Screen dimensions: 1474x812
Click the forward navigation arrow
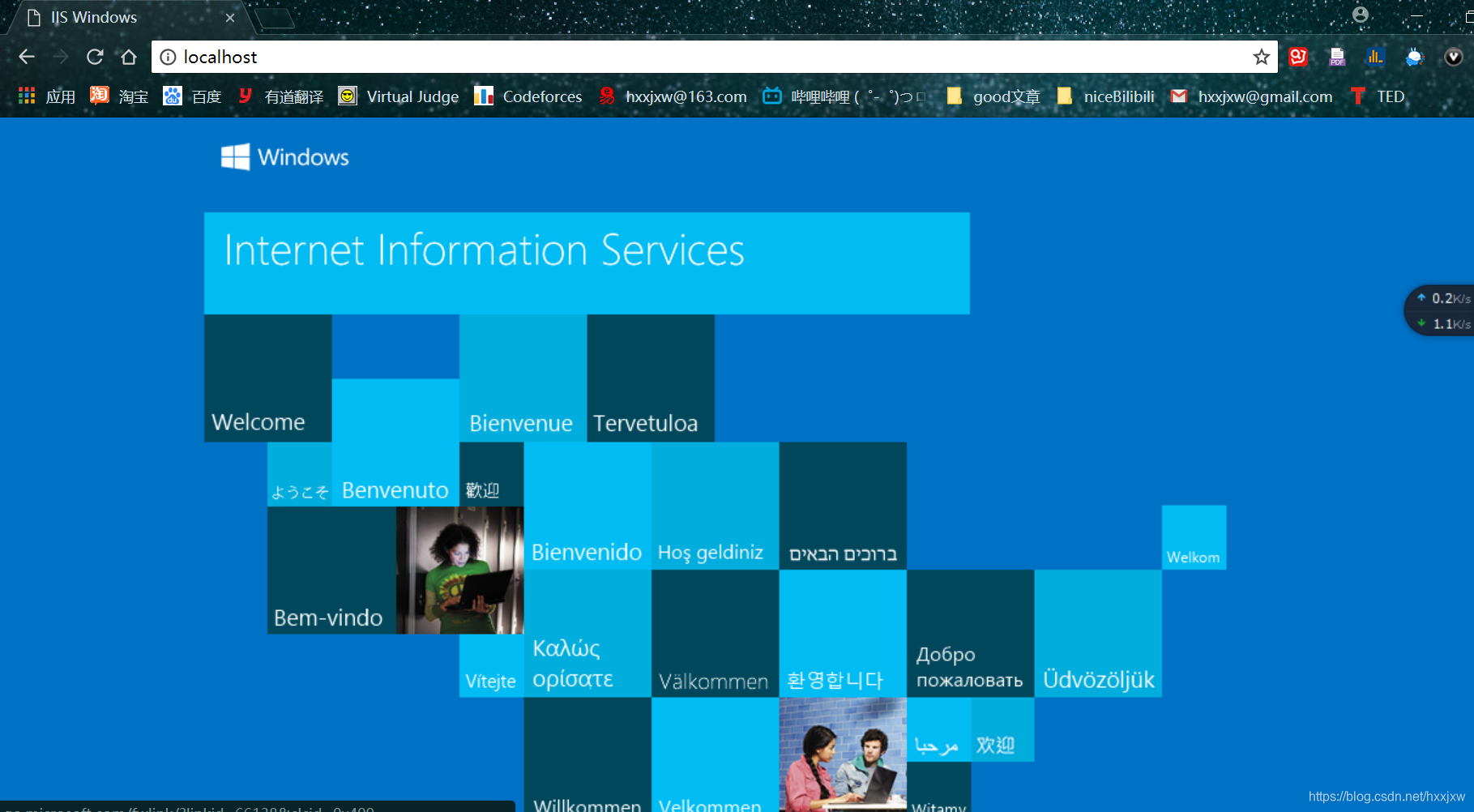[x=61, y=57]
